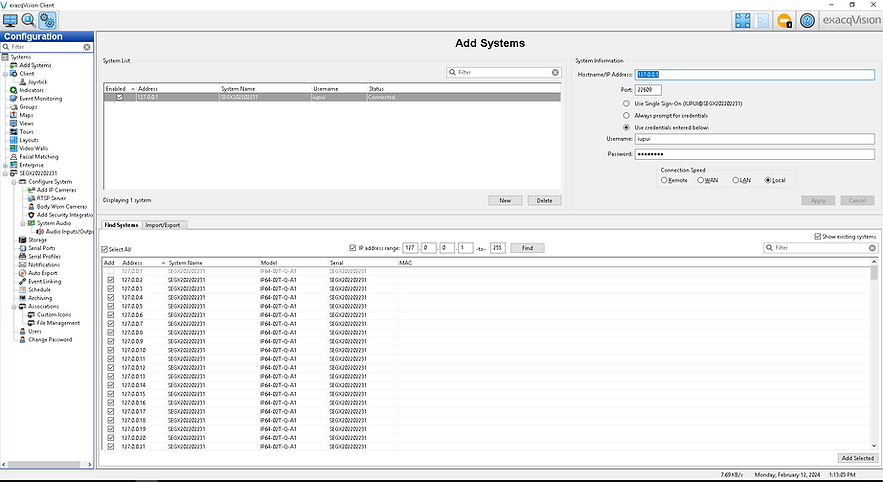Expand the Enterprise tree node

click(5, 165)
